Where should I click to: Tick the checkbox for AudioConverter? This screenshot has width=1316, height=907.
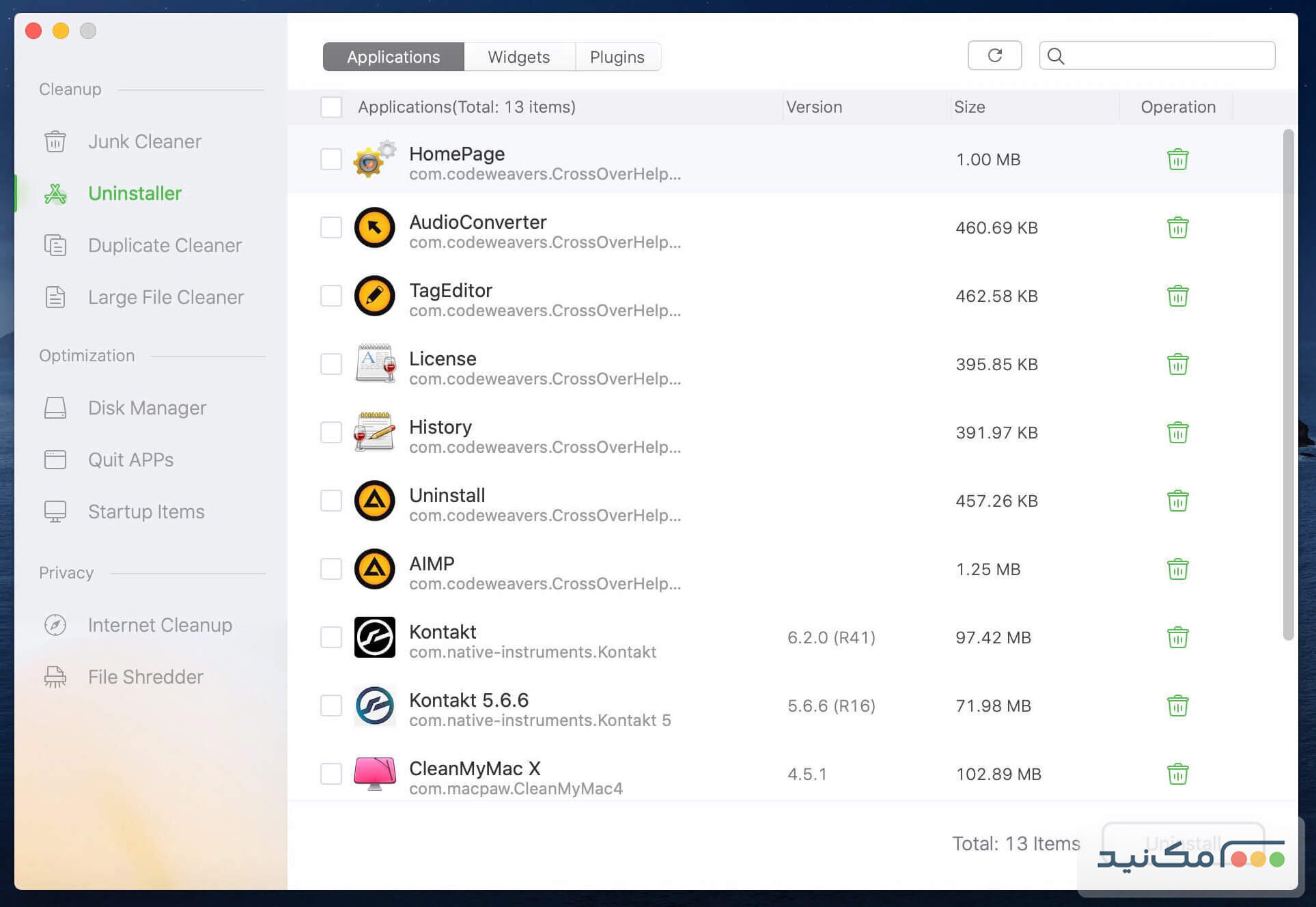(331, 227)
